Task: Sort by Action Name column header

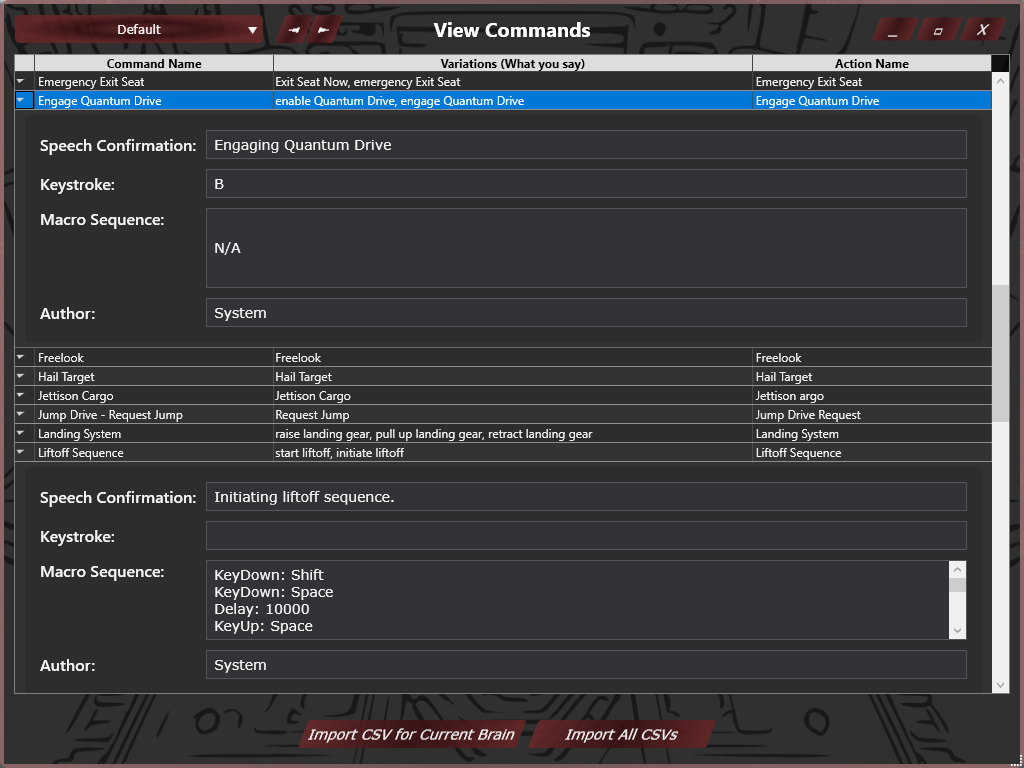Action: (x=871, y=64)
